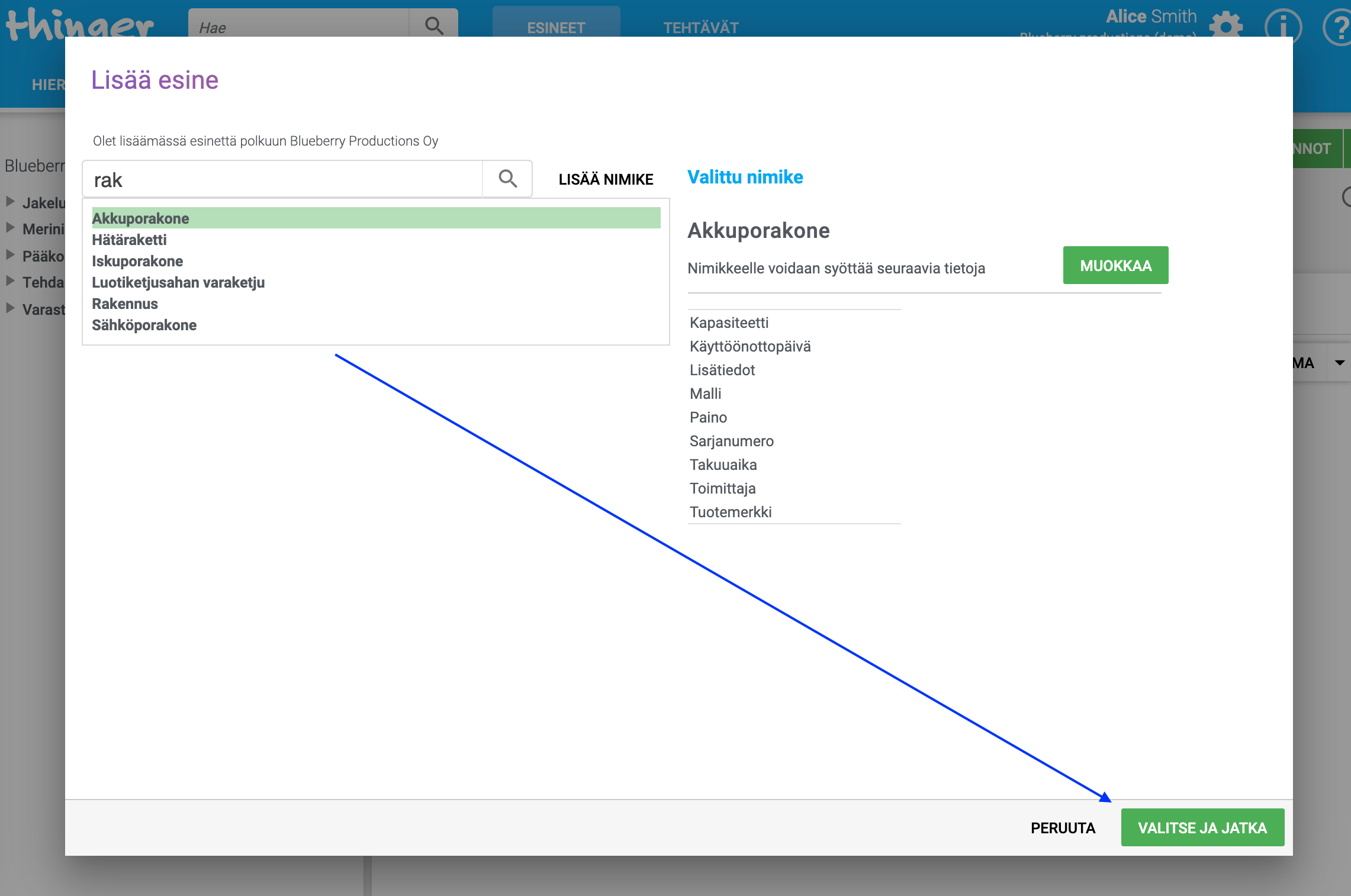Choose Hätäraketti from the list
Image resolution: width=1351 pixels, height=896 pixels.
click(x=129, y=240)
